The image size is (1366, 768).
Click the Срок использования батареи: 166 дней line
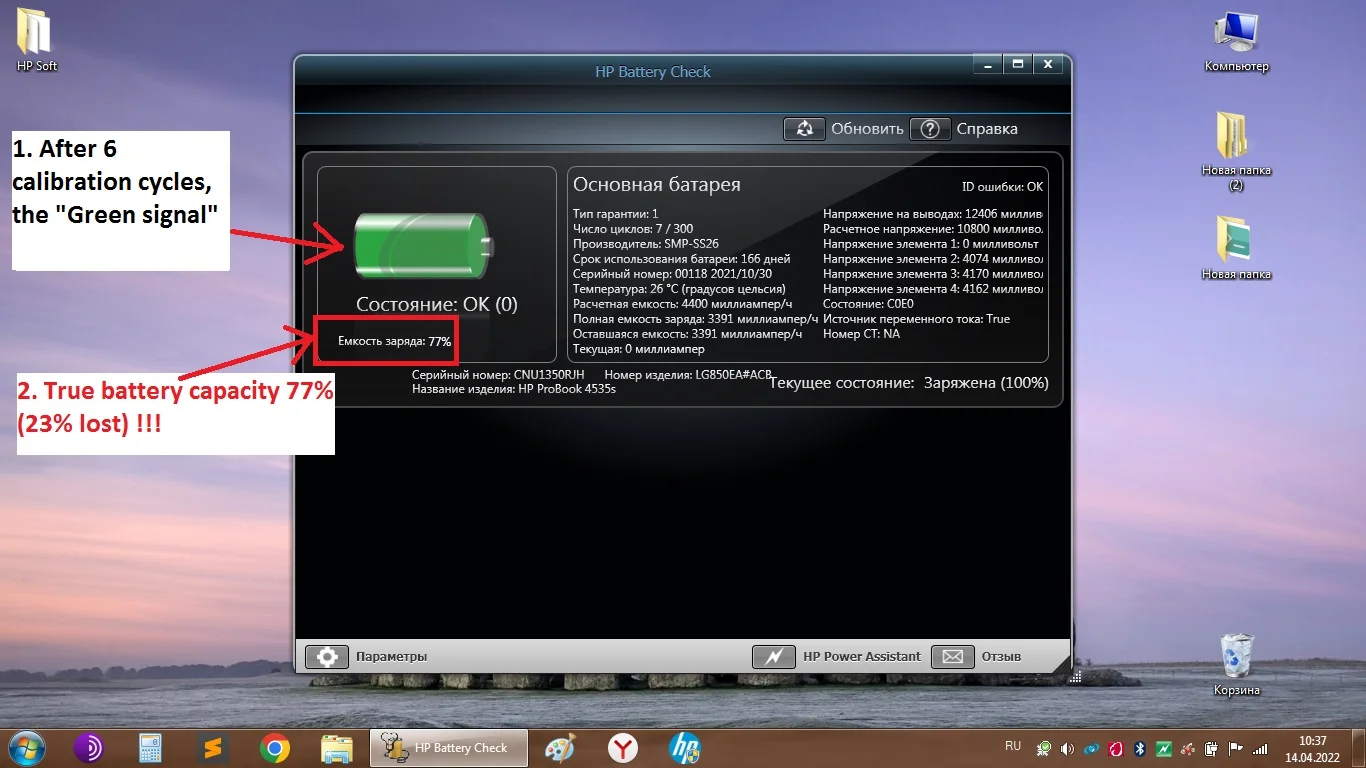[x=681, y=259]
